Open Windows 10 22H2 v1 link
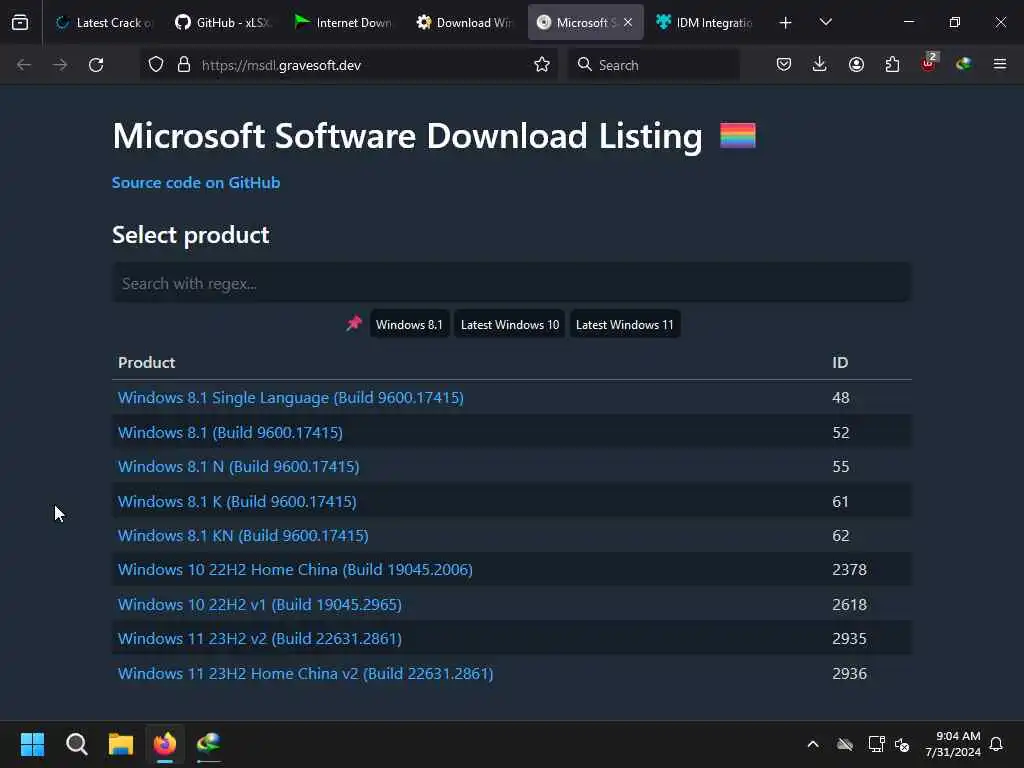The image size is (1024, 768). (x=259, y=605)
